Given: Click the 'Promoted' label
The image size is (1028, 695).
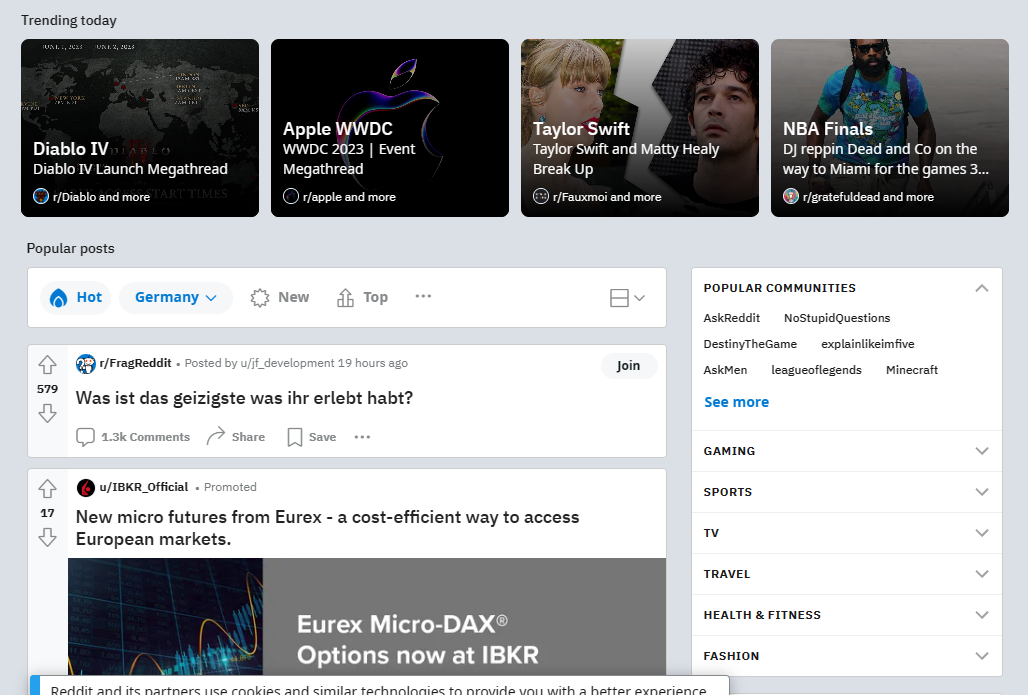Looking at the screenshot, I should click(x=230, y=487).
